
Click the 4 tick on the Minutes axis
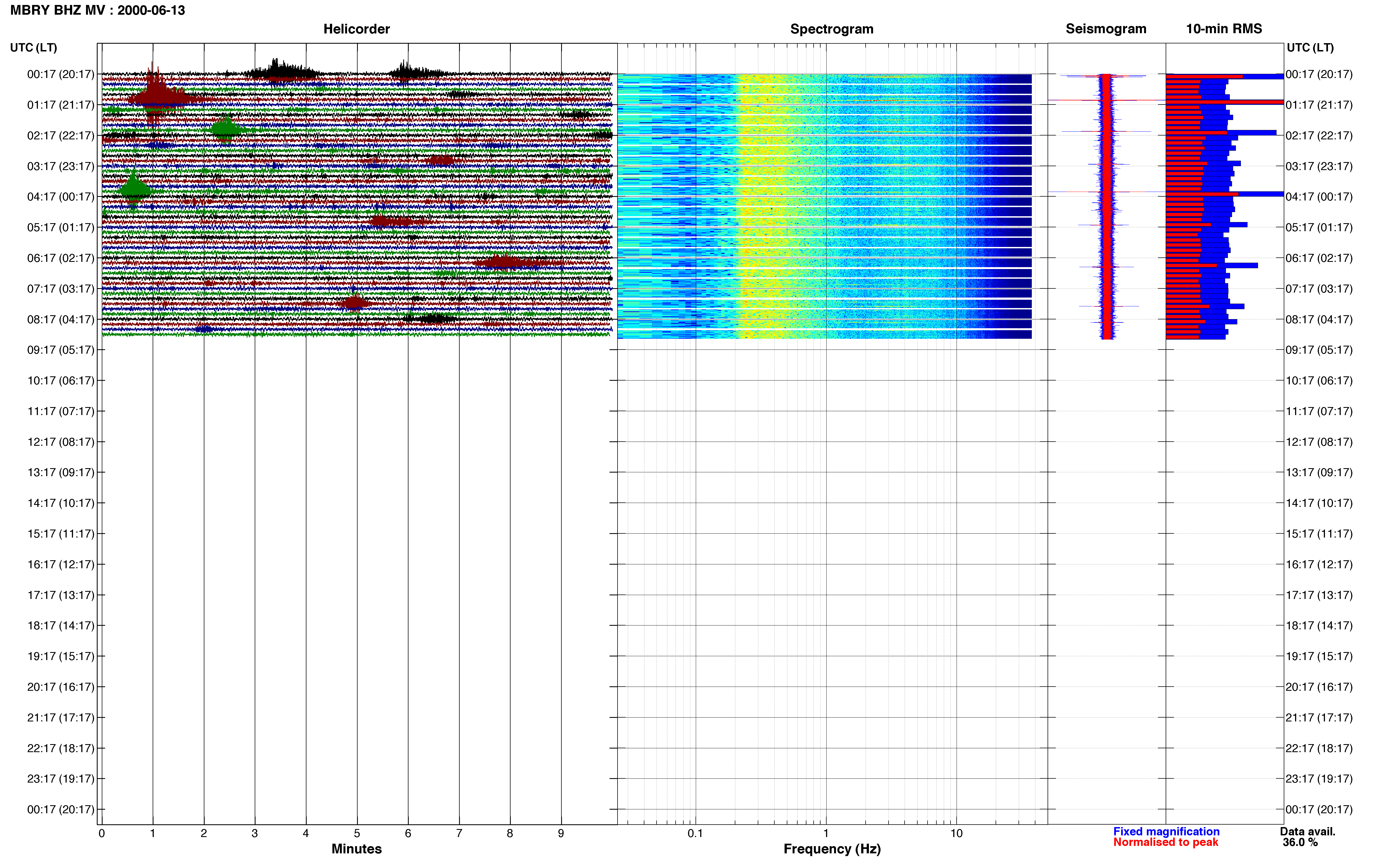(306, 833)
